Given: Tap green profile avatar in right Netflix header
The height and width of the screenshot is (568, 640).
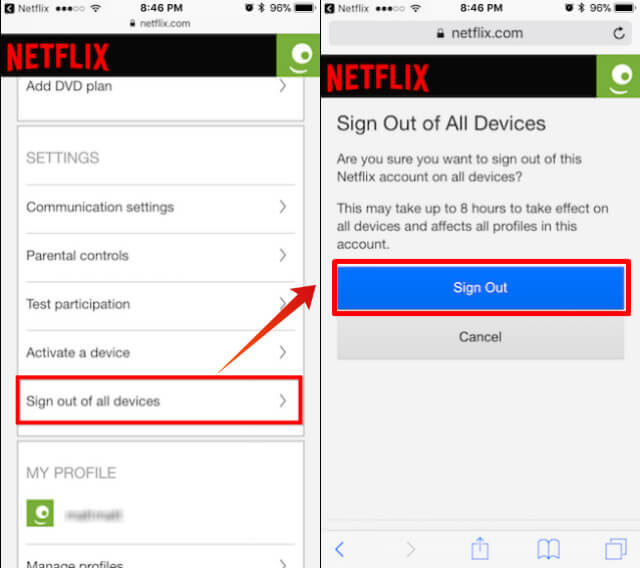Looking at the screenshot, I should click(x=618, y=76).
